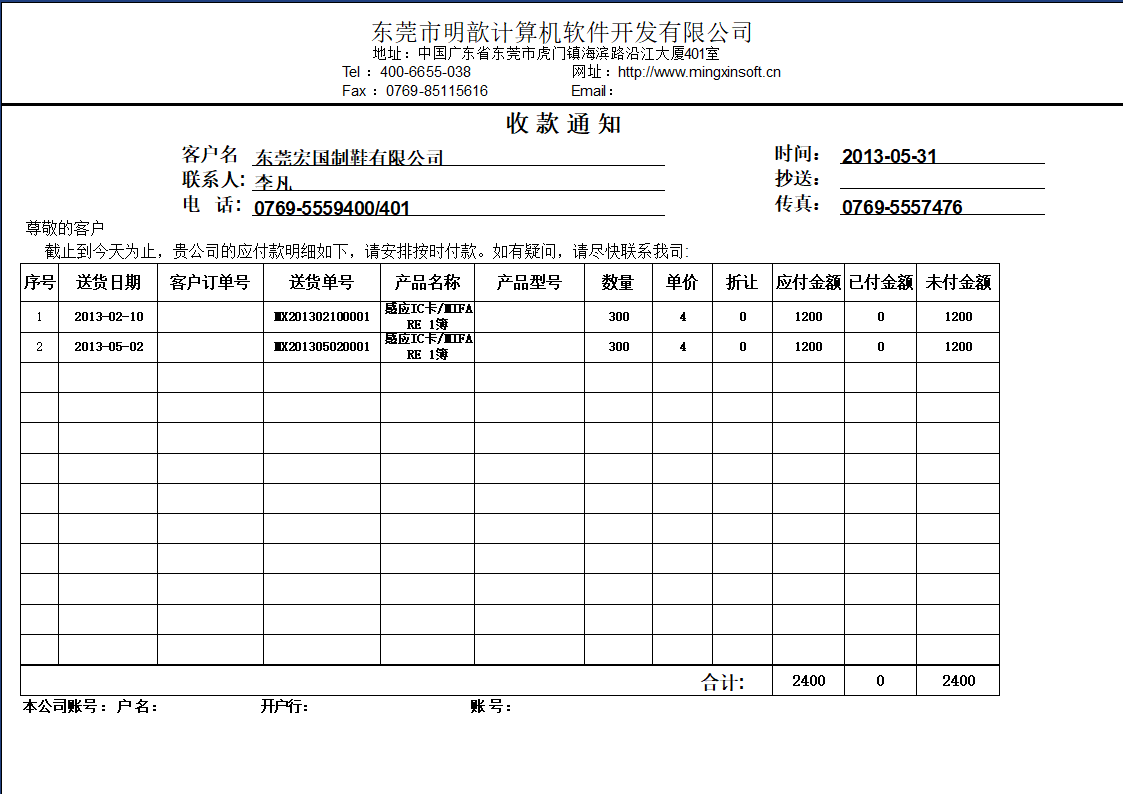Click the 收款通知 document title

[x=564, y=124]
